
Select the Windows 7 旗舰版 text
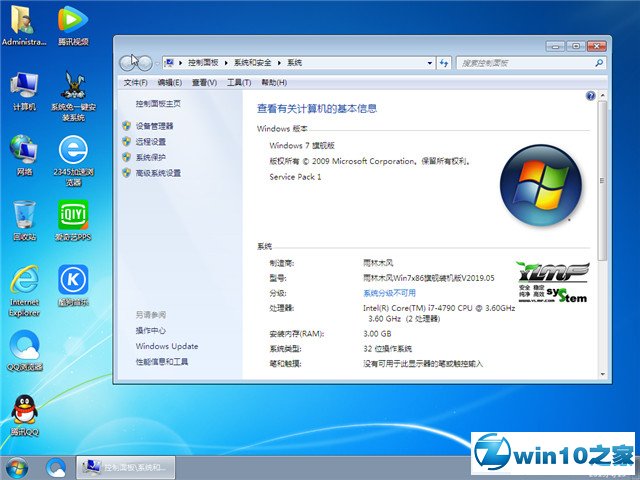(x=302, y=145)
